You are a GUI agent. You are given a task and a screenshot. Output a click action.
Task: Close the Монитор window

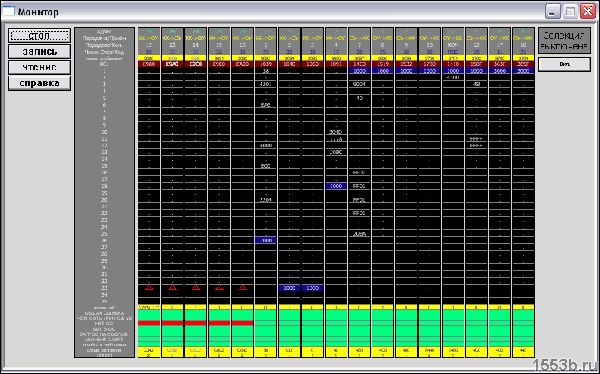[587, 11]
